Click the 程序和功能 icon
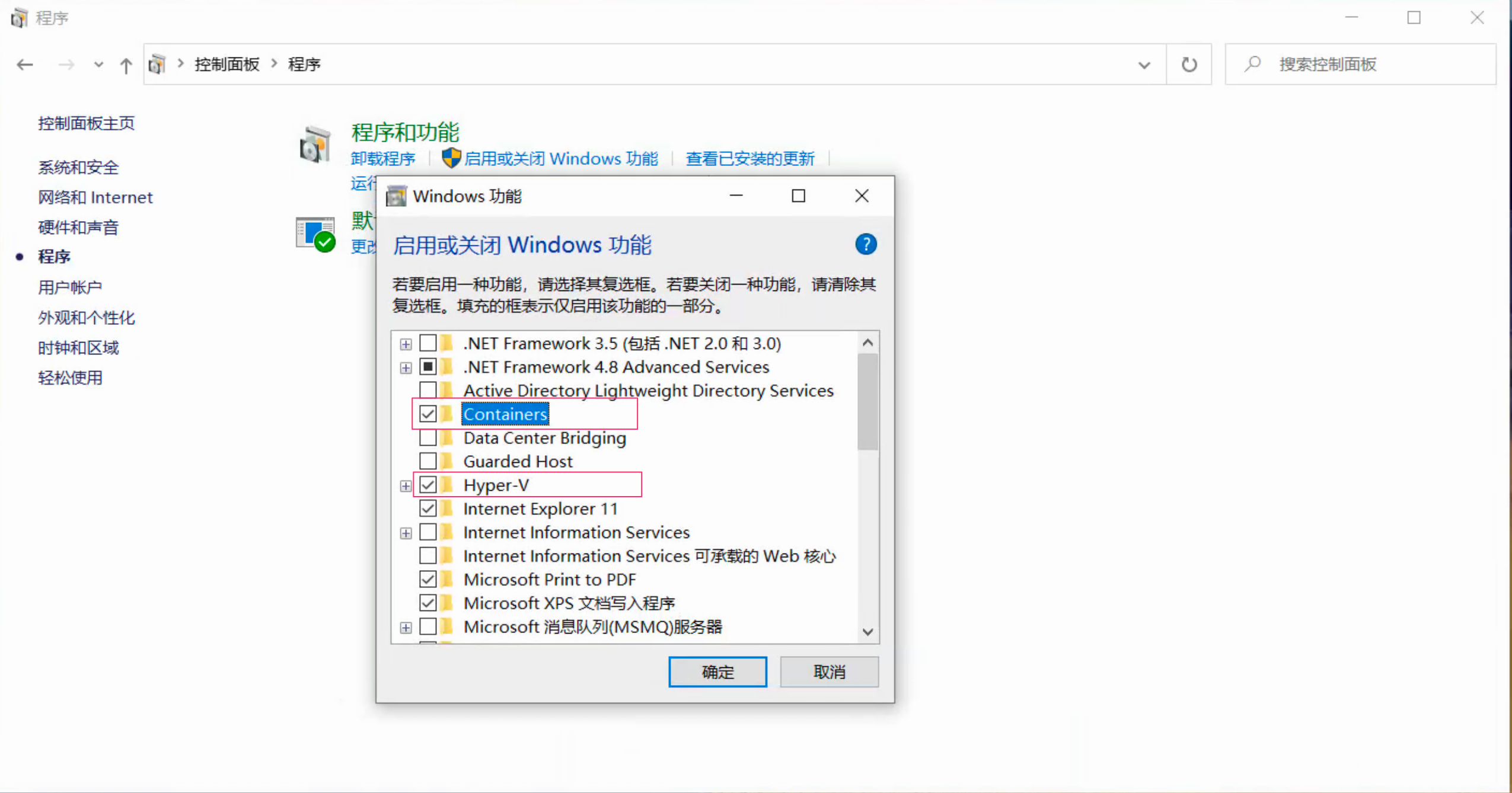Screen dimensions: 1512x793 click(315, 144)
